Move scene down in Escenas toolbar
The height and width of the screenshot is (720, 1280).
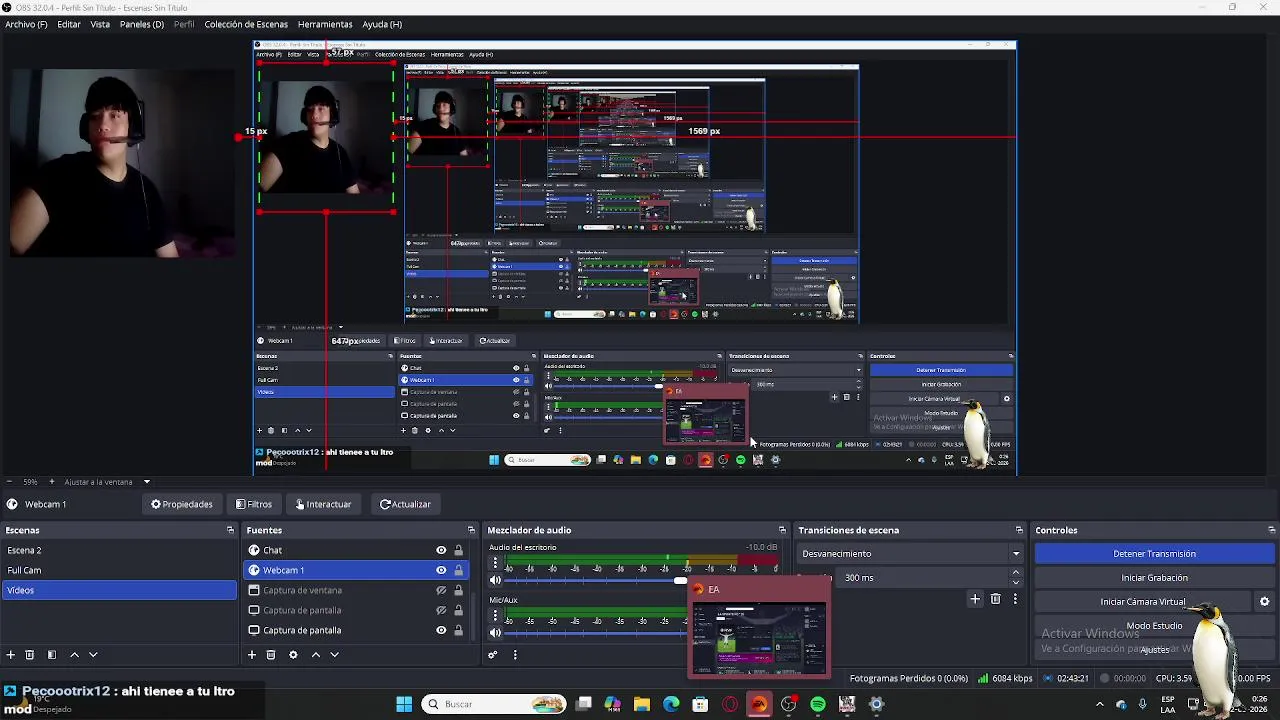point(93,655)
